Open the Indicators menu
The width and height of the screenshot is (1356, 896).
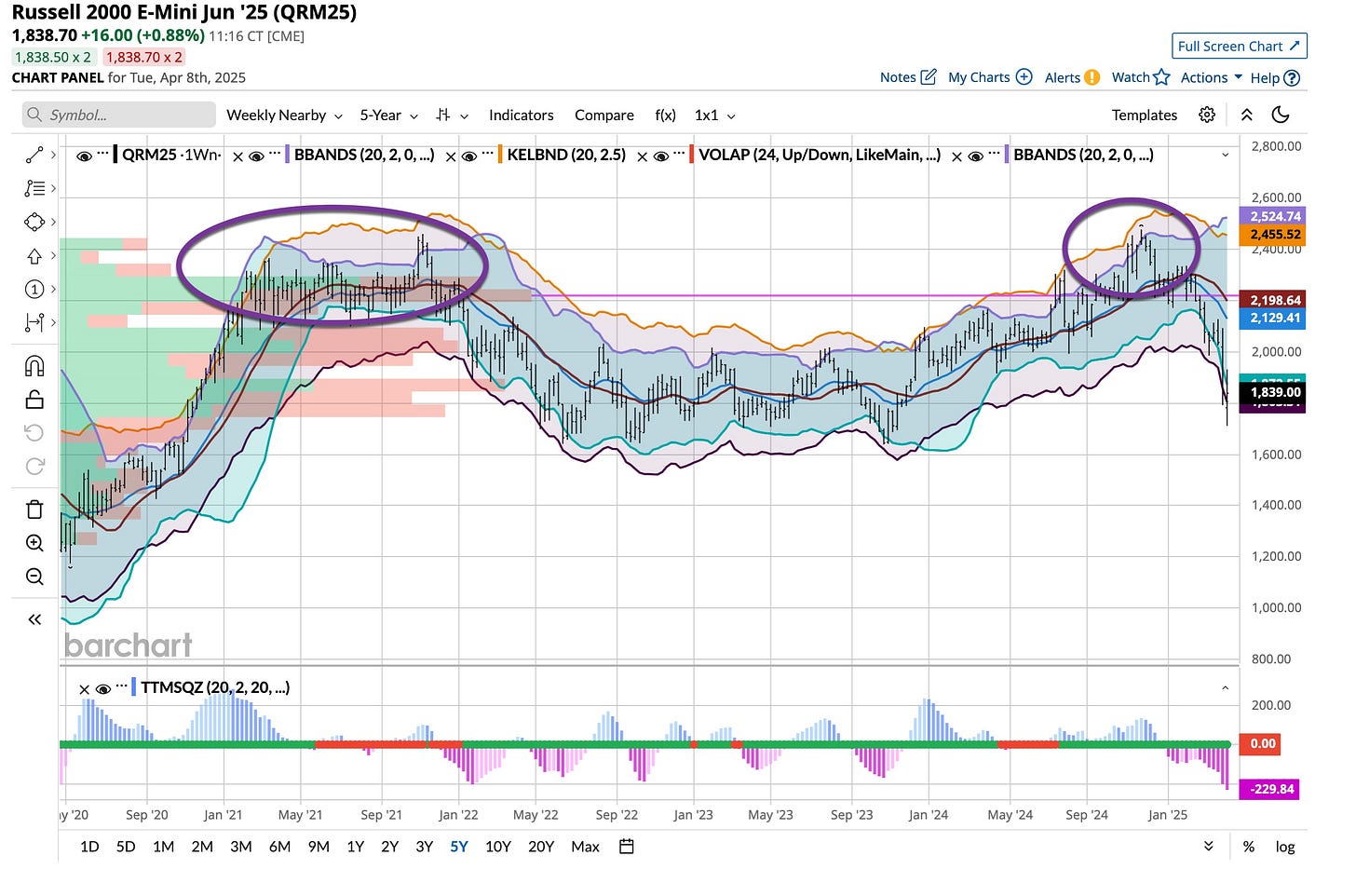click(521, 115)
